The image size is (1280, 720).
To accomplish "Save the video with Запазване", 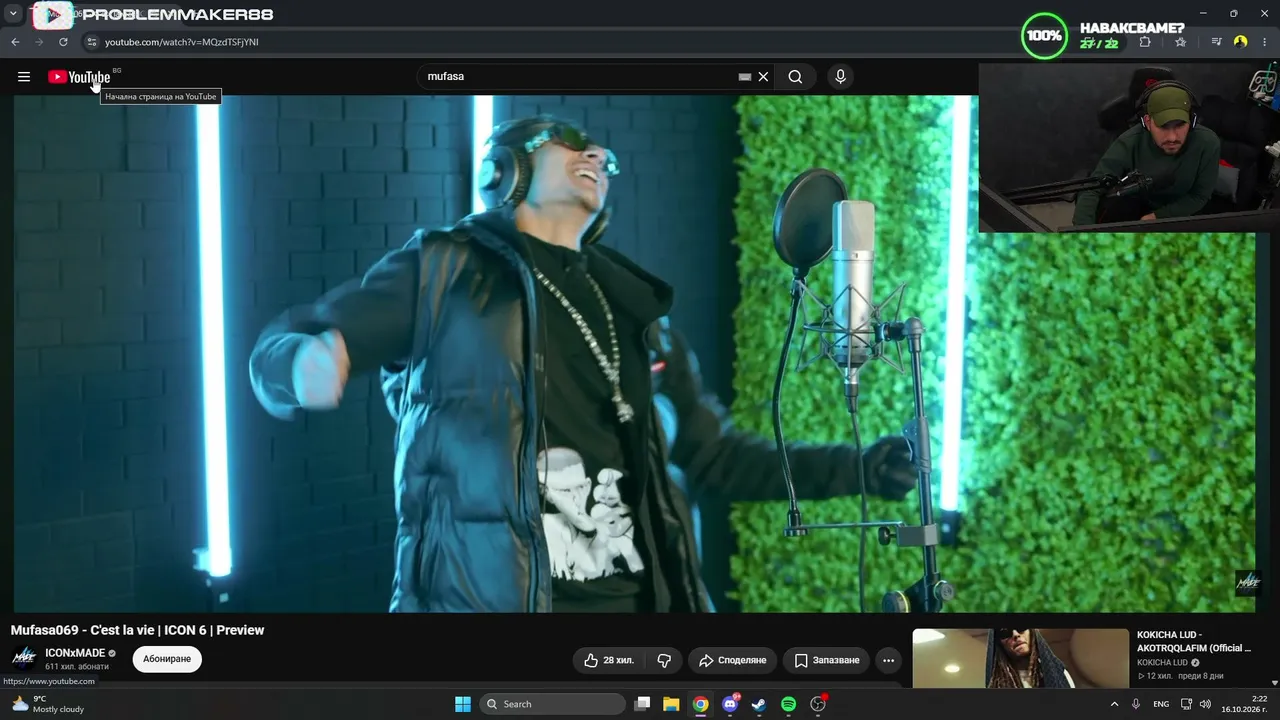I will [826, 660].
